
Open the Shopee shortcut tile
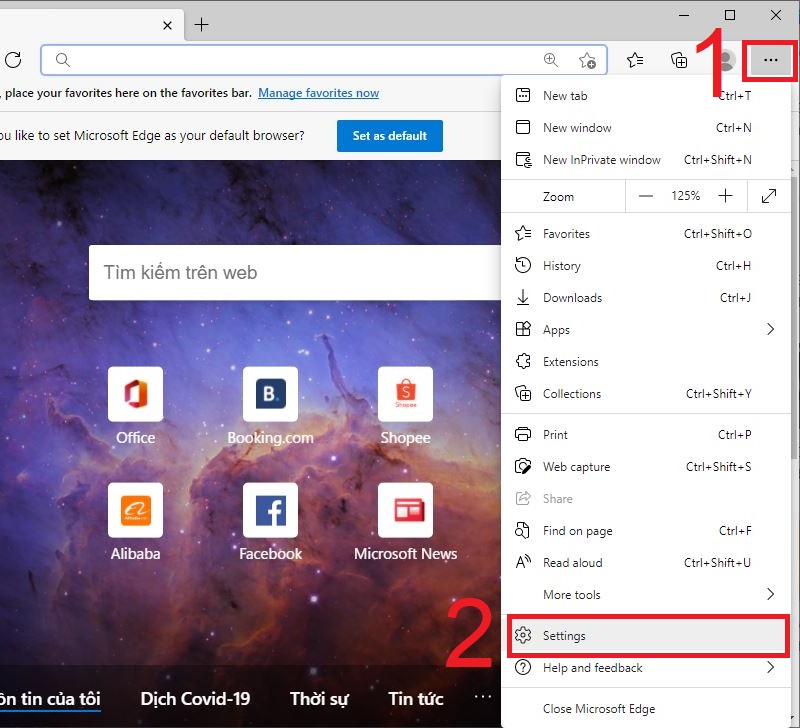point(405,395)
